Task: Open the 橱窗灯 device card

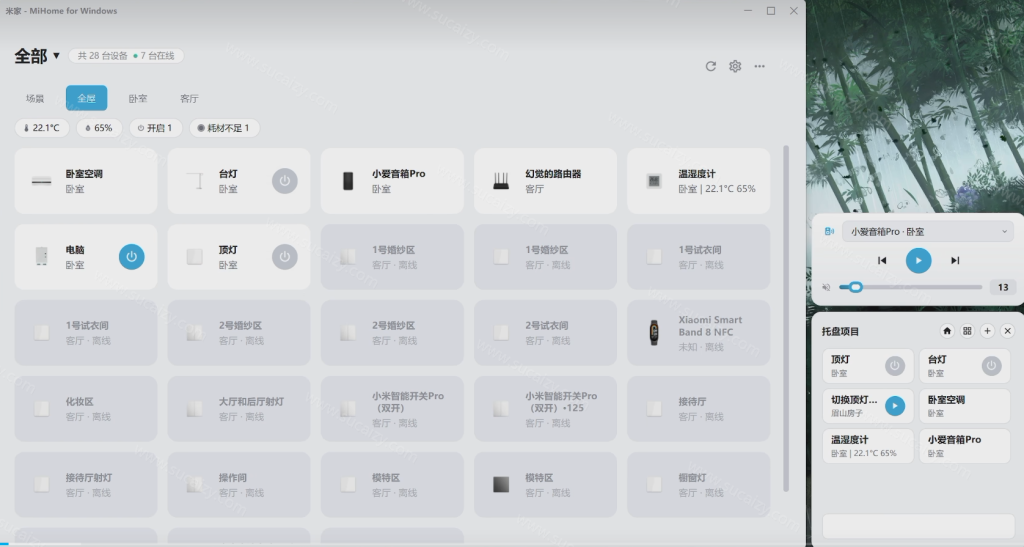Action: click(x=699, y=484)
